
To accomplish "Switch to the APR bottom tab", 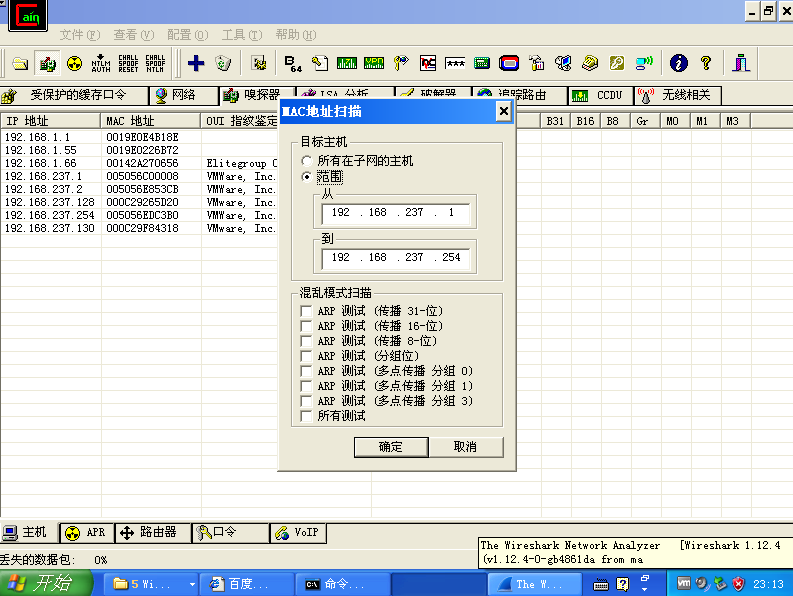I will click(x=86, y=533).
